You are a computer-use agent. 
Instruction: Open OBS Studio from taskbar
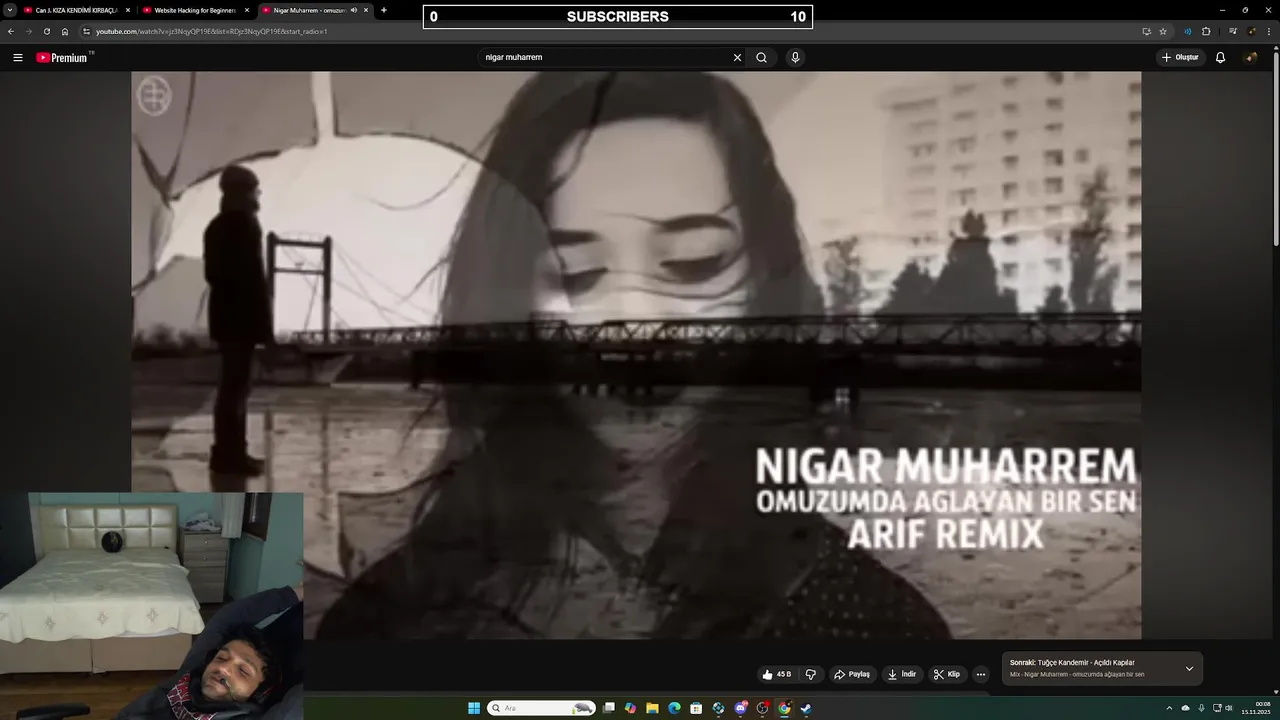(x=762, y=708)
